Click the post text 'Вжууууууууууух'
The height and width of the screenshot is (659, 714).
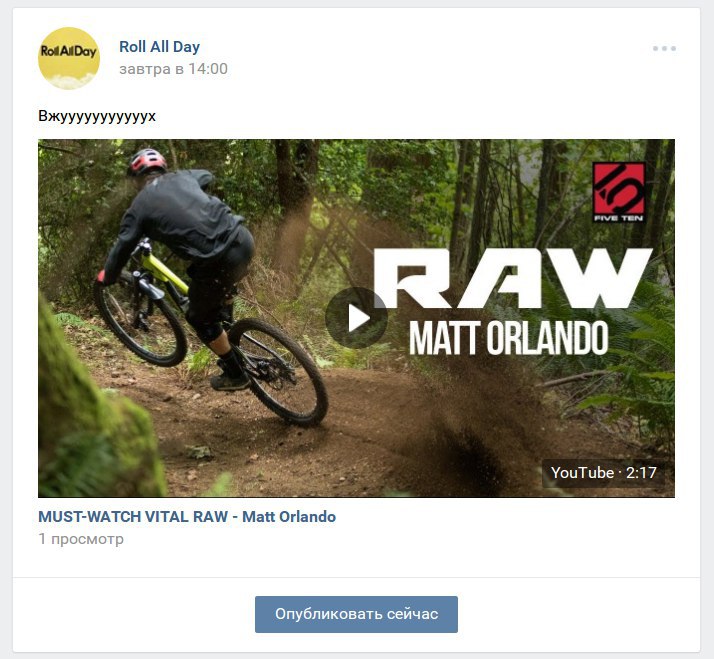[x=97, y=116]
